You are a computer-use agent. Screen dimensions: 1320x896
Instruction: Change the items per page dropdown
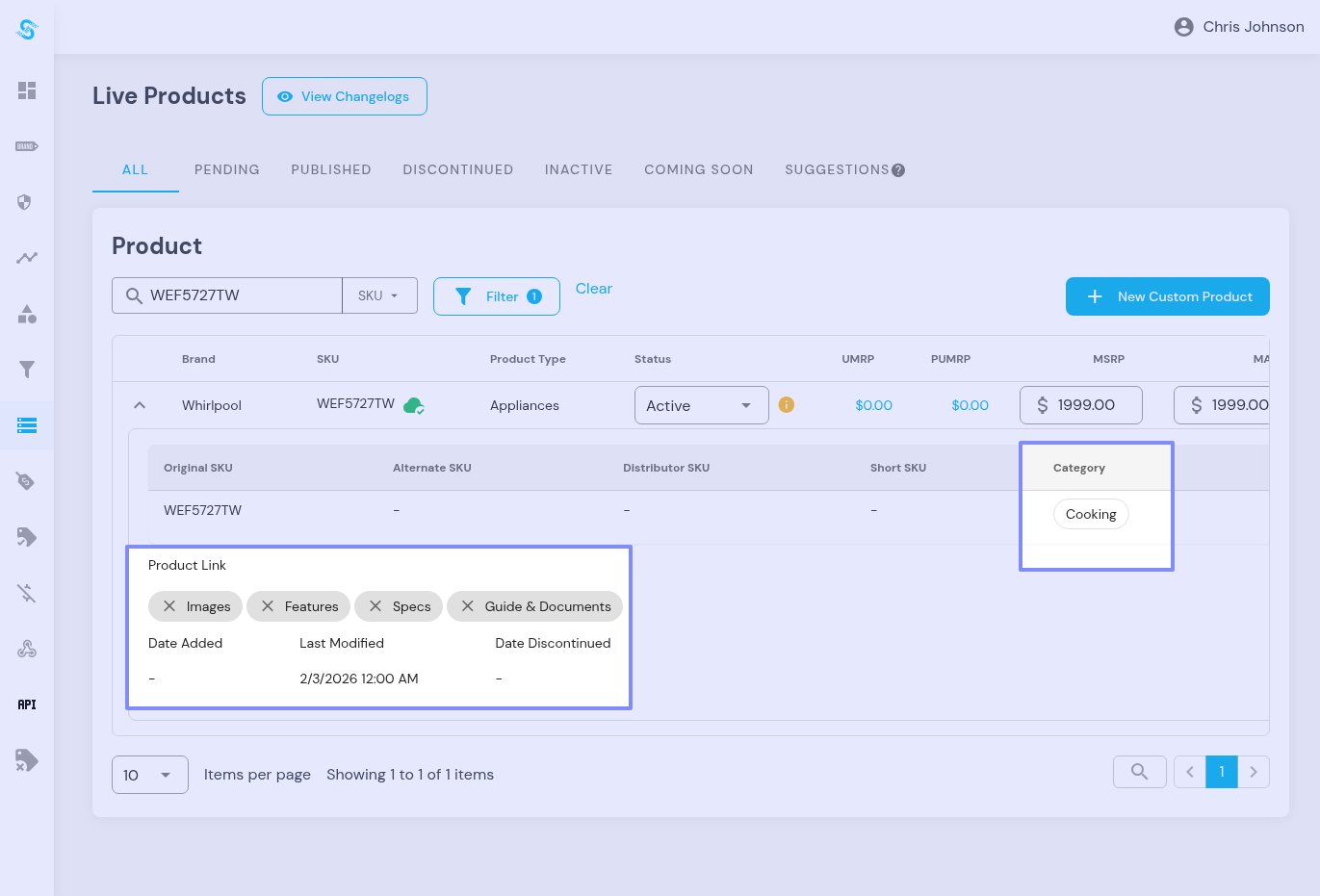pyautogui.click(x=149, y=775)
